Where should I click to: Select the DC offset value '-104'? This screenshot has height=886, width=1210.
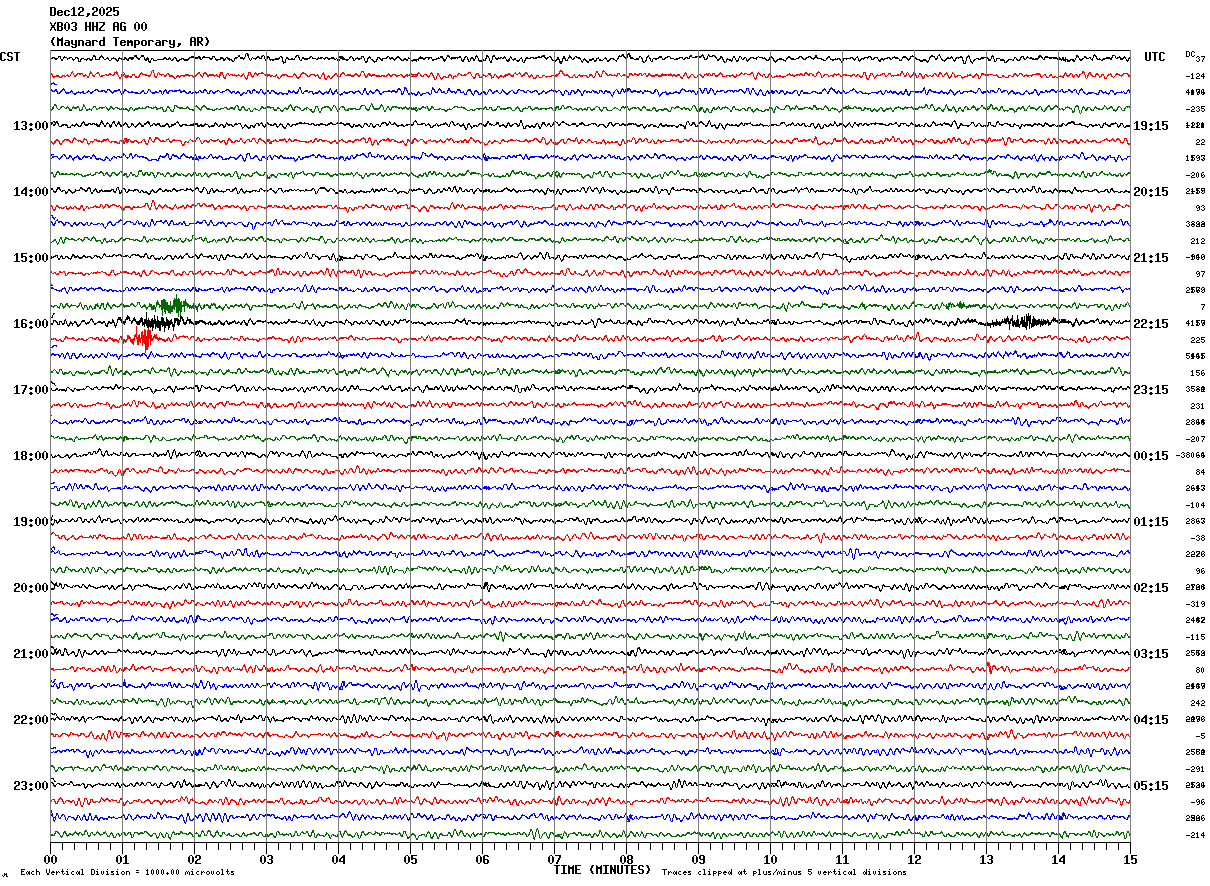click(1195, 505)
